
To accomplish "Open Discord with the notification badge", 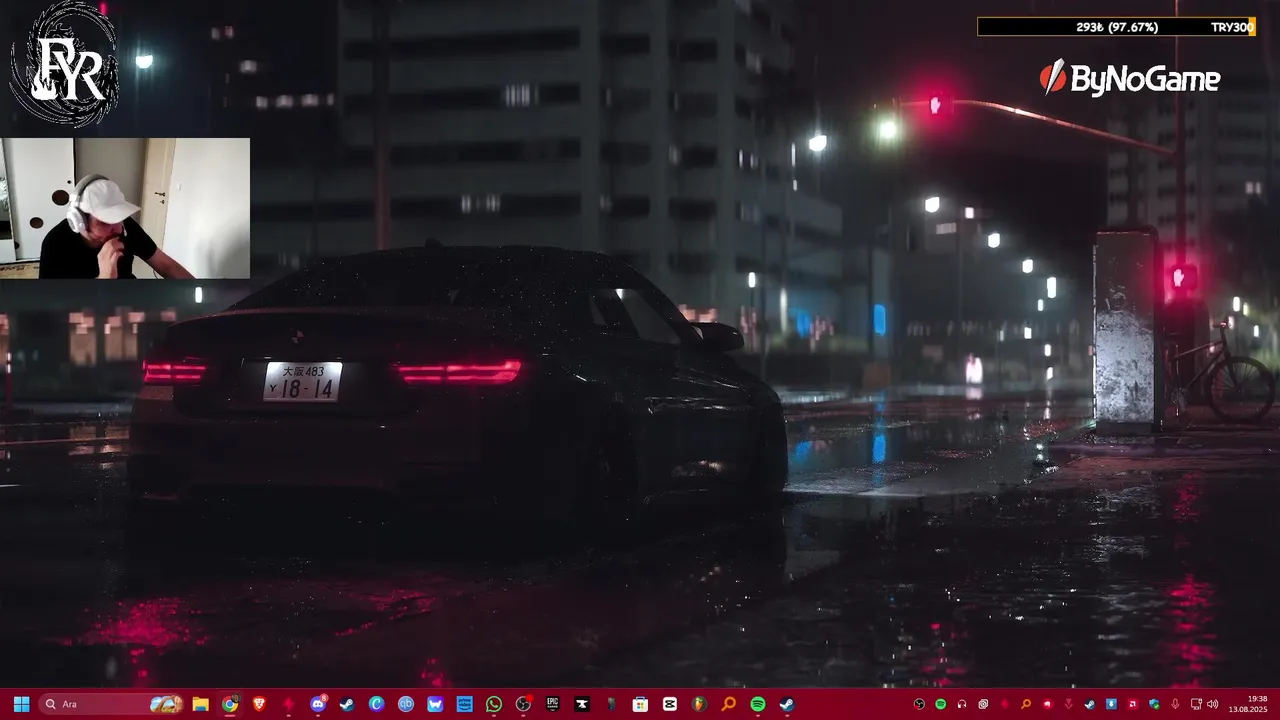I will pos(318,704).
